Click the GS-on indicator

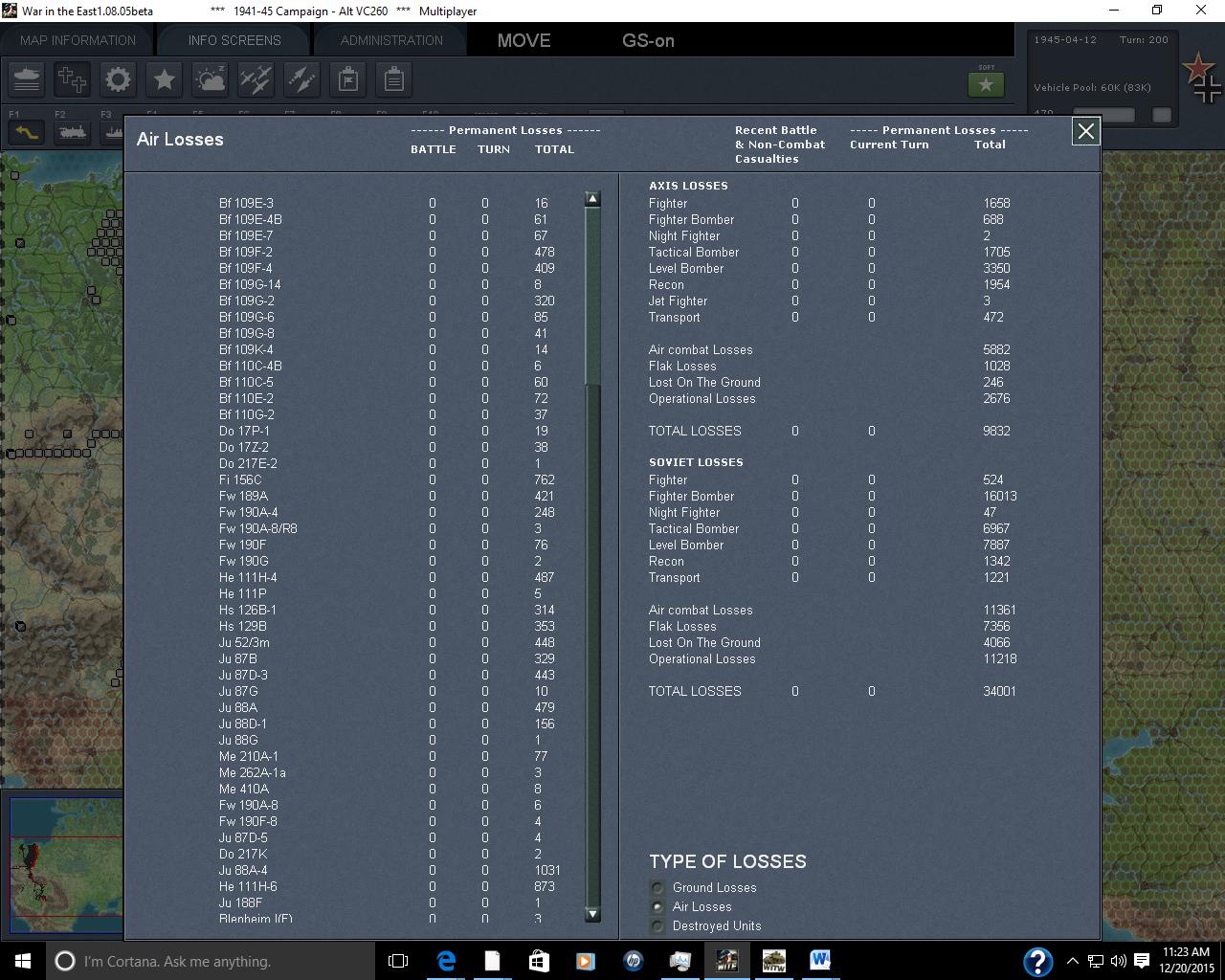(648, 40)
